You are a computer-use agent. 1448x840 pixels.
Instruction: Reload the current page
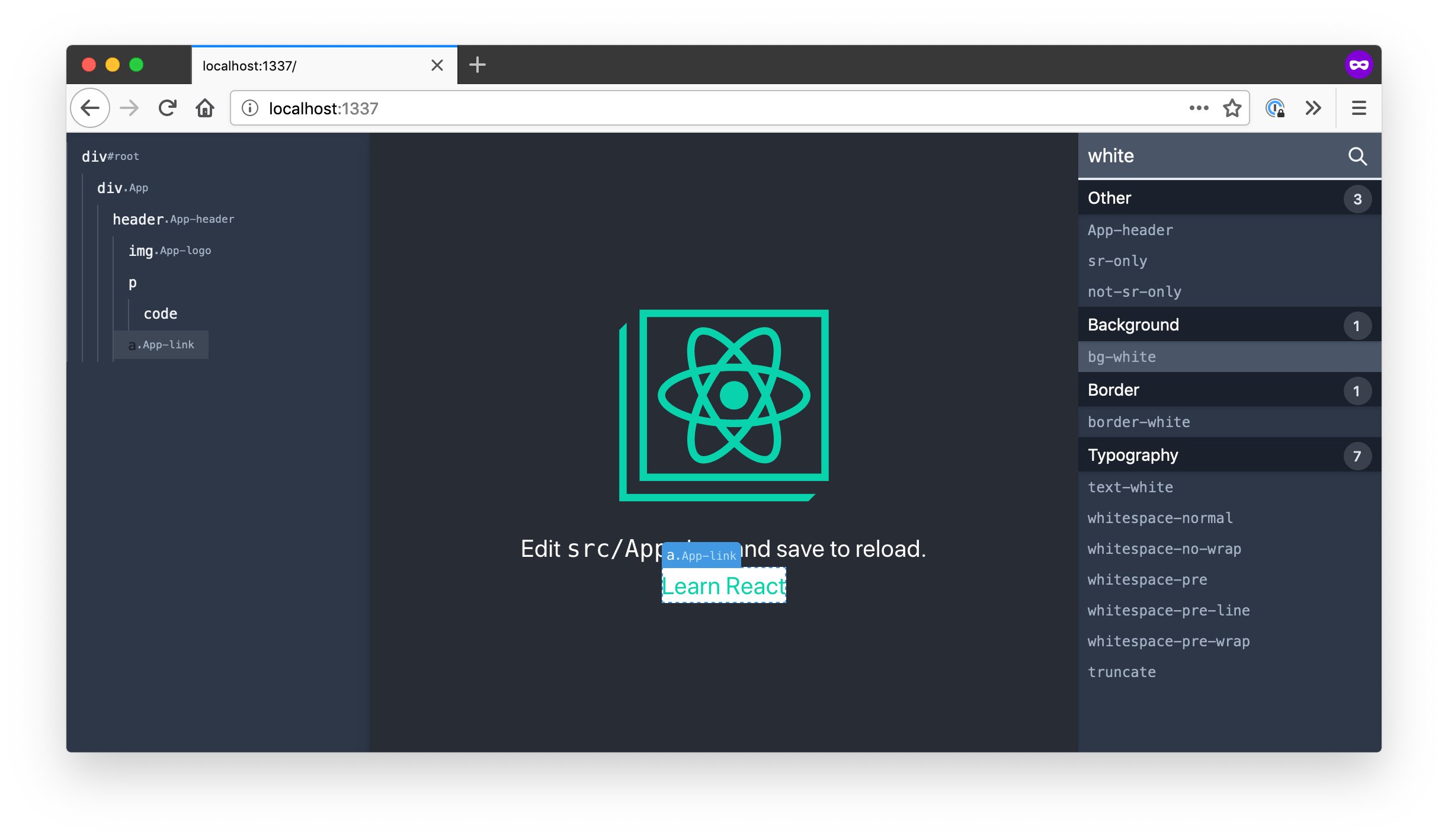(x=168, y=108)
